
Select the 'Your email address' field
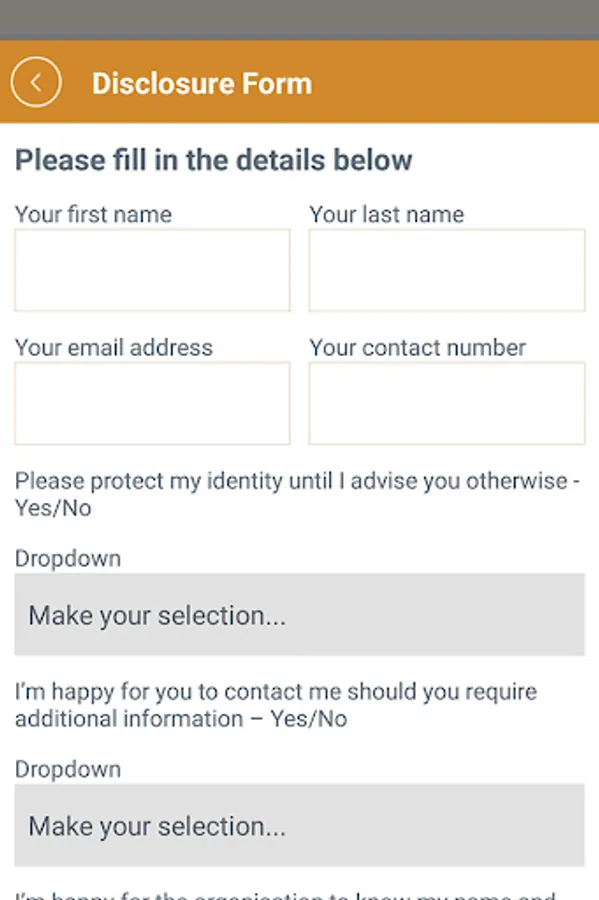(x=151, y=403)
